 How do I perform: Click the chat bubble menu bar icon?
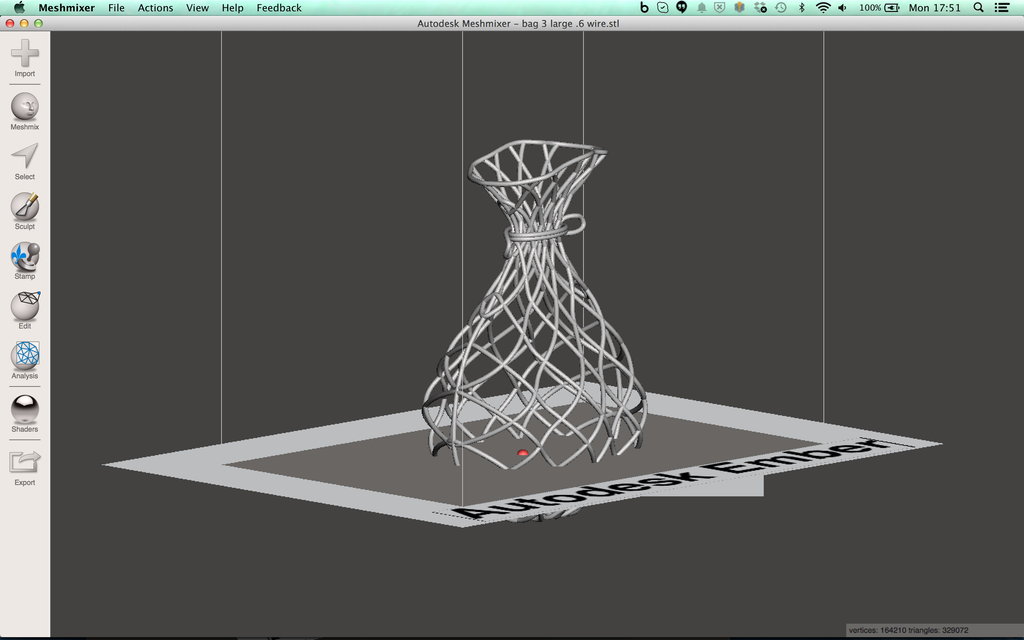[682, 8]
